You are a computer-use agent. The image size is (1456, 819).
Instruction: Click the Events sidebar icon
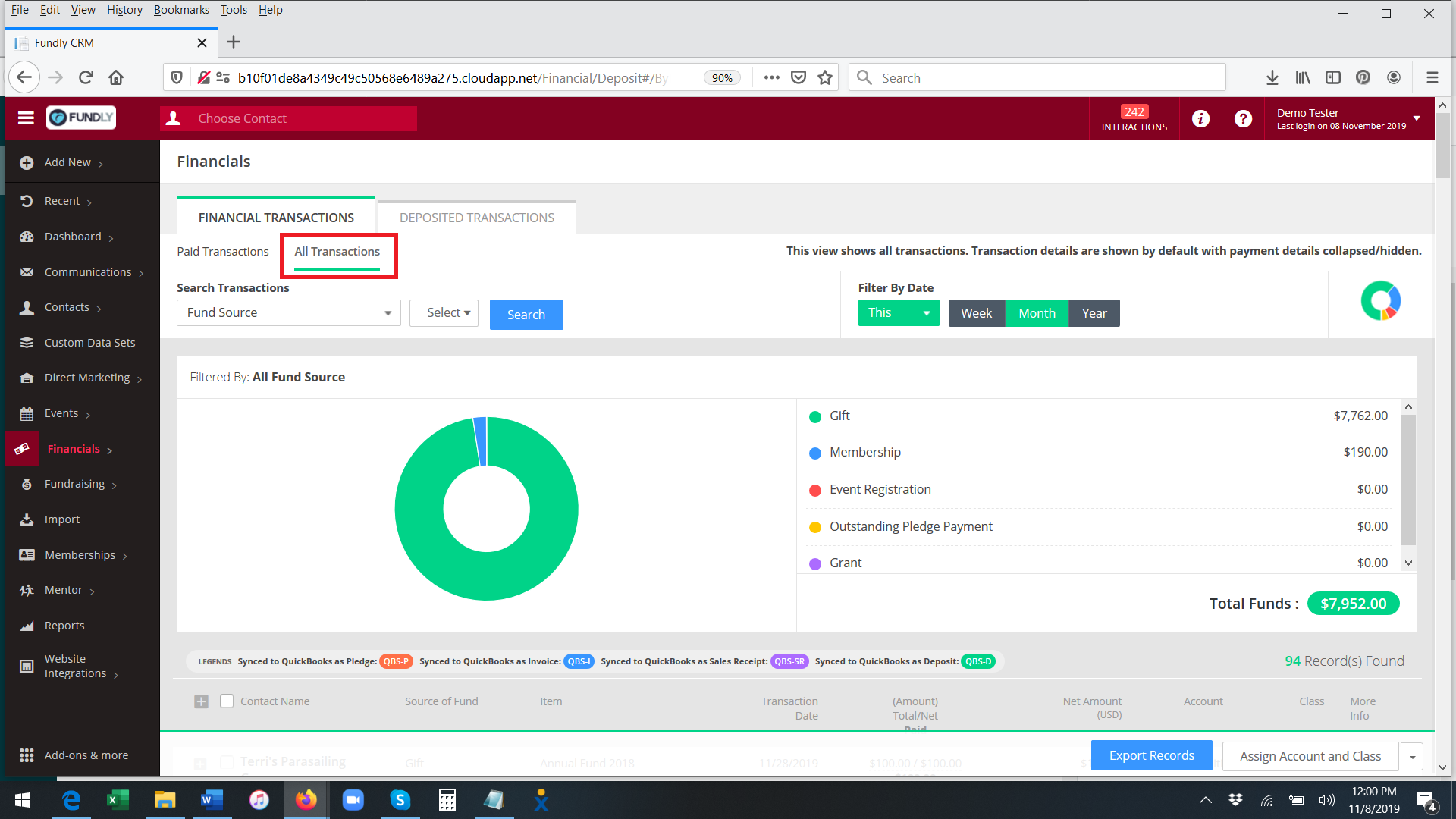click(x=26, y=412)
